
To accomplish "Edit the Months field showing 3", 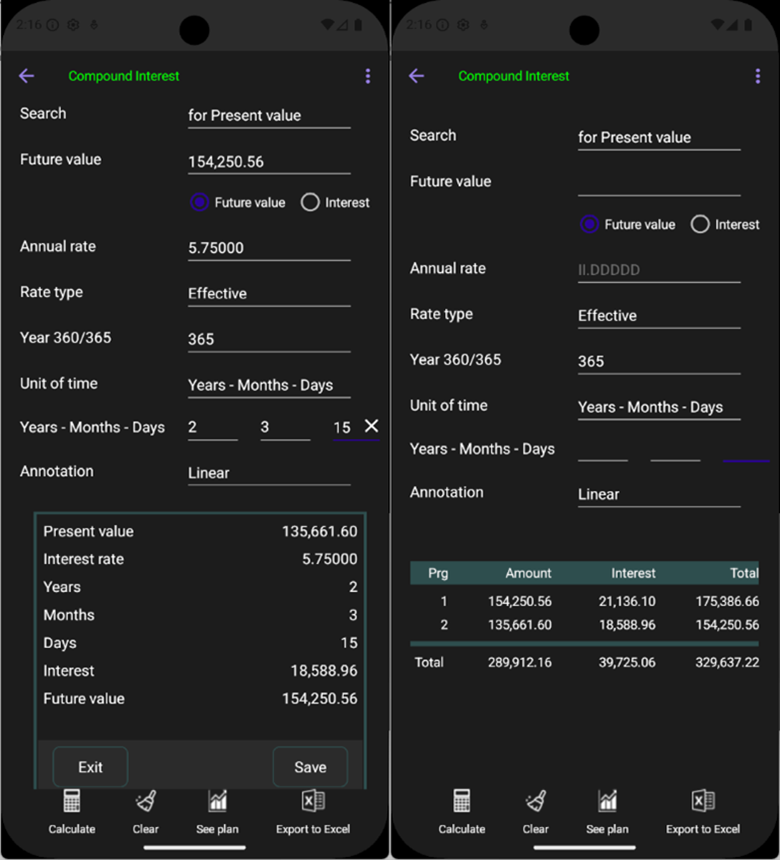I will [285, 428].
